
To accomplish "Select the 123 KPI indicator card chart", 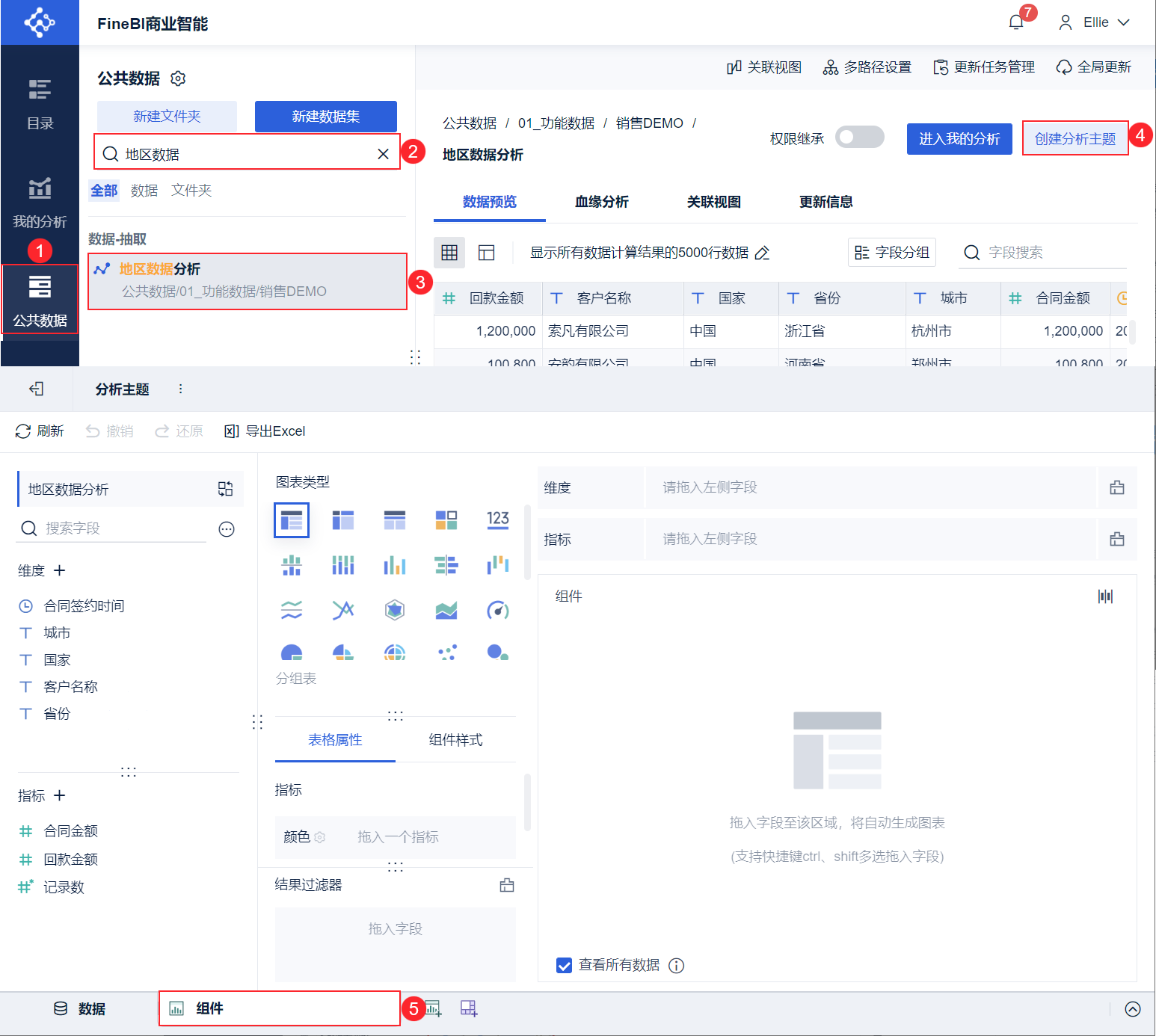I will click(498, 520).
